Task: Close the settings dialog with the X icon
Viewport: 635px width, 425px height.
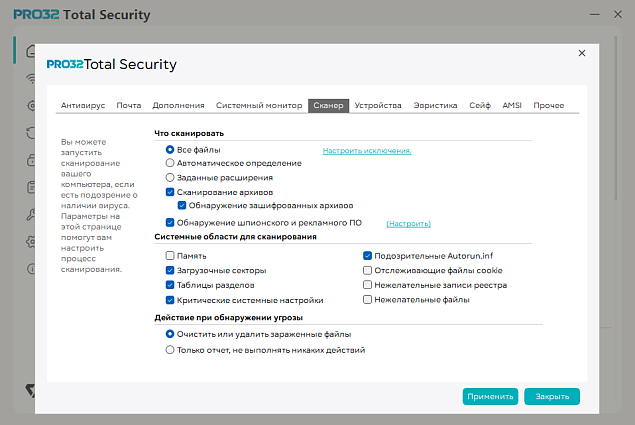Action: (x=582, y=53)
